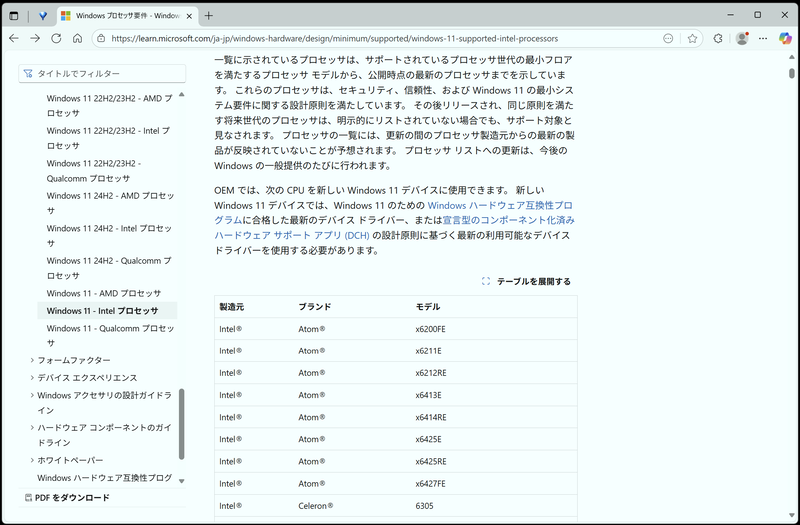The height and width of the screenshot is (525, 800).
Task: Select model cell x6425RE
Action: (431, 462)
